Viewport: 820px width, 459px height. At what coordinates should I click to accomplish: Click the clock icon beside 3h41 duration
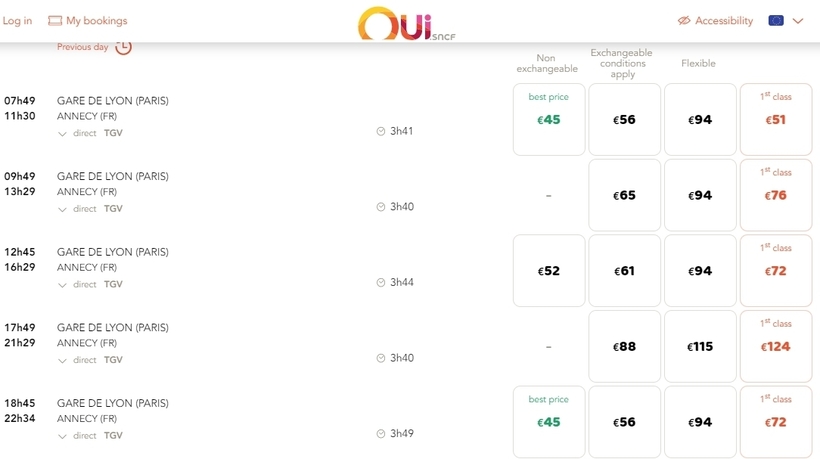pos(381,131)
